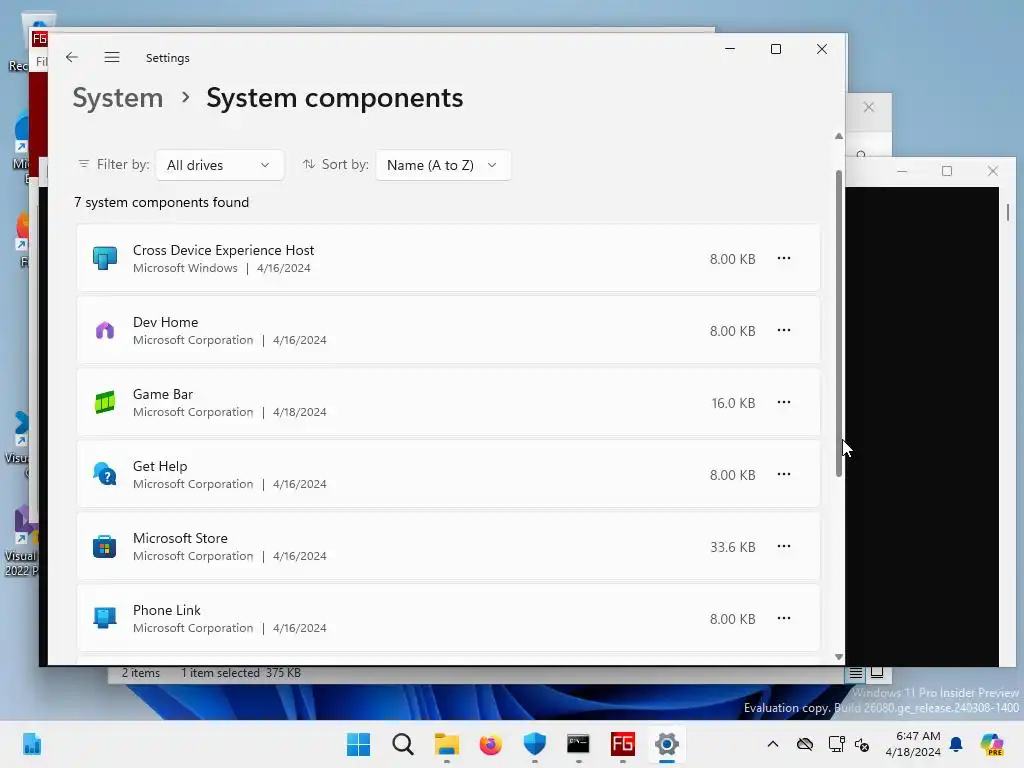Expand the Filter by All drives dropdown
Image resolution: width=1024 pixels, height=768 pixels.
click(219, 165)
